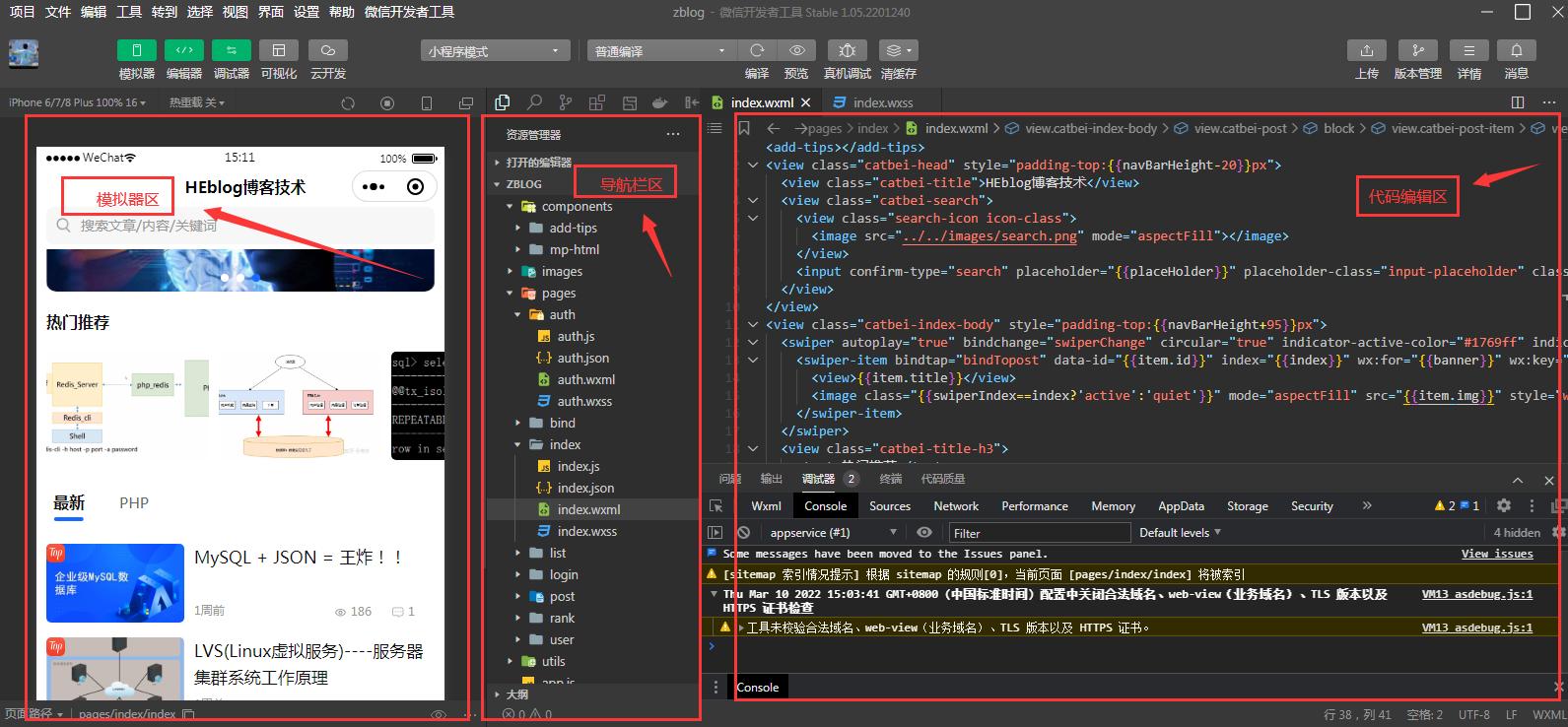Switch to the AppData devtools tab

coord(1181,506)
